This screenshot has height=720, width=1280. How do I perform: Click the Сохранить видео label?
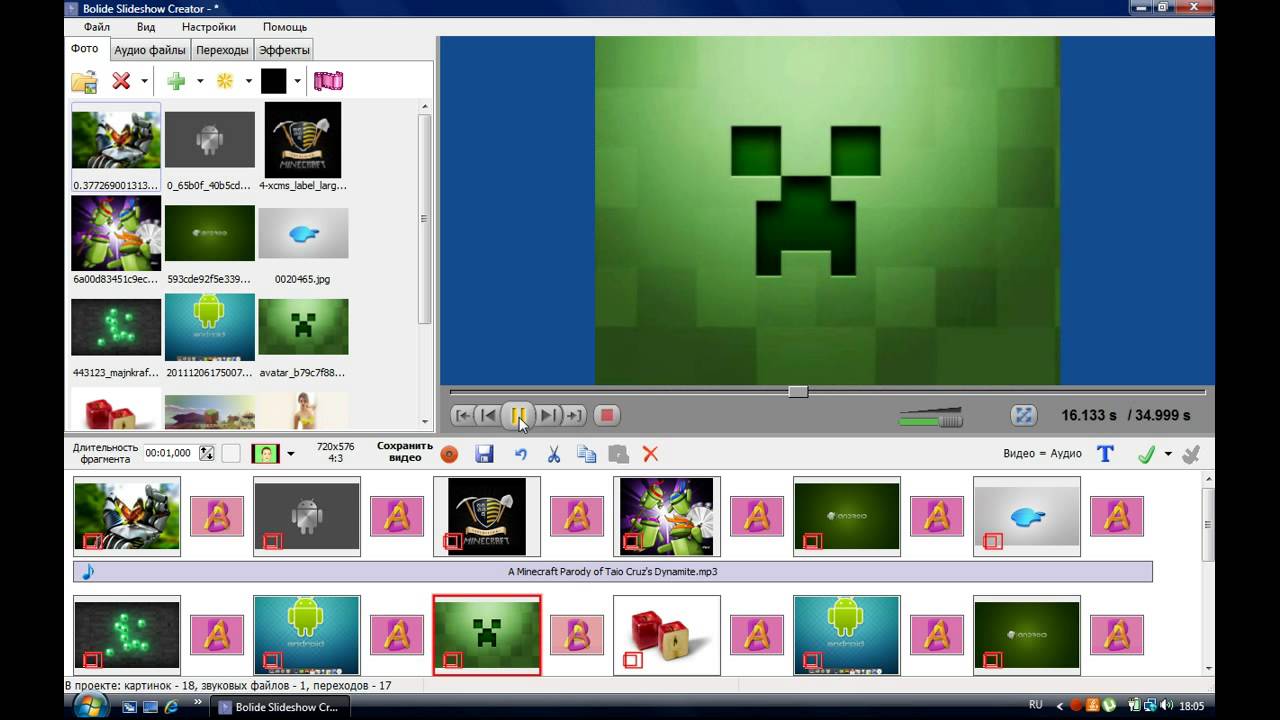coord(405,452)
